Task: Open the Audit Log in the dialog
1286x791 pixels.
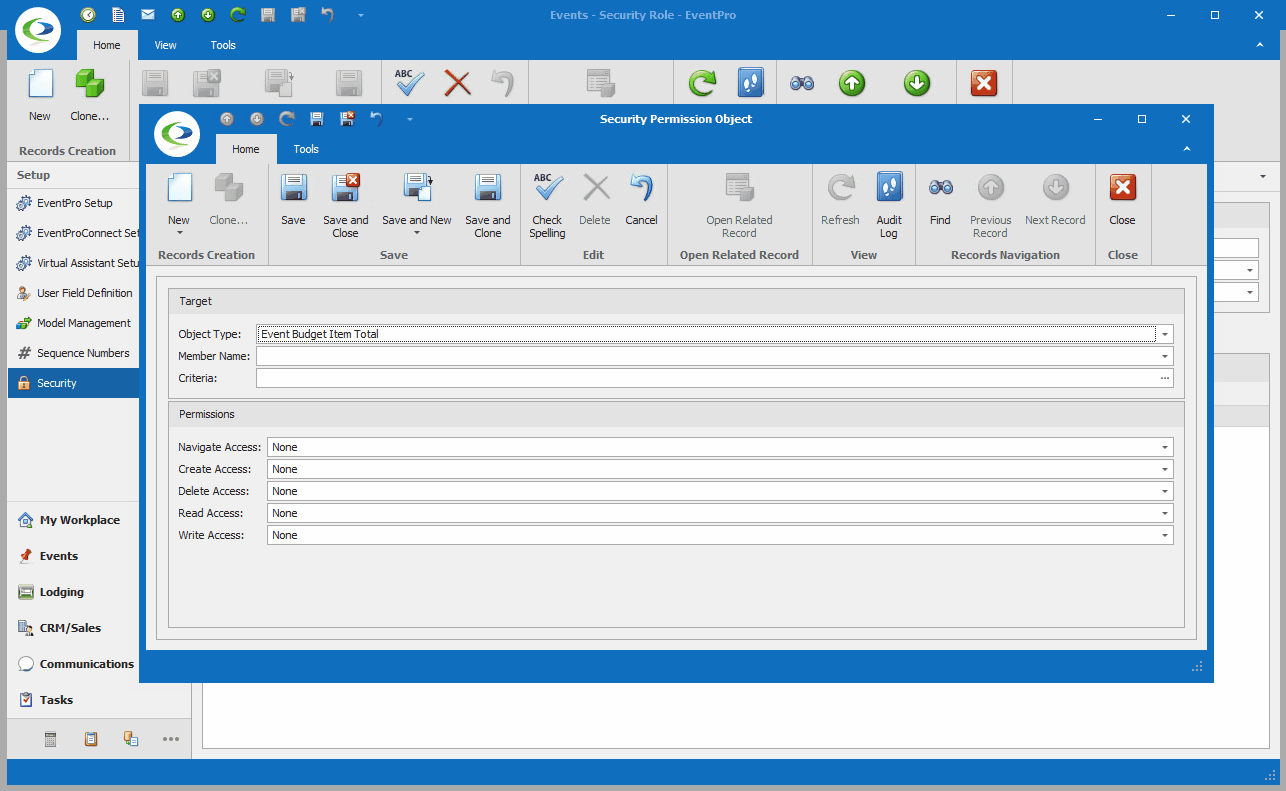Action: click(x=889, y=205)
